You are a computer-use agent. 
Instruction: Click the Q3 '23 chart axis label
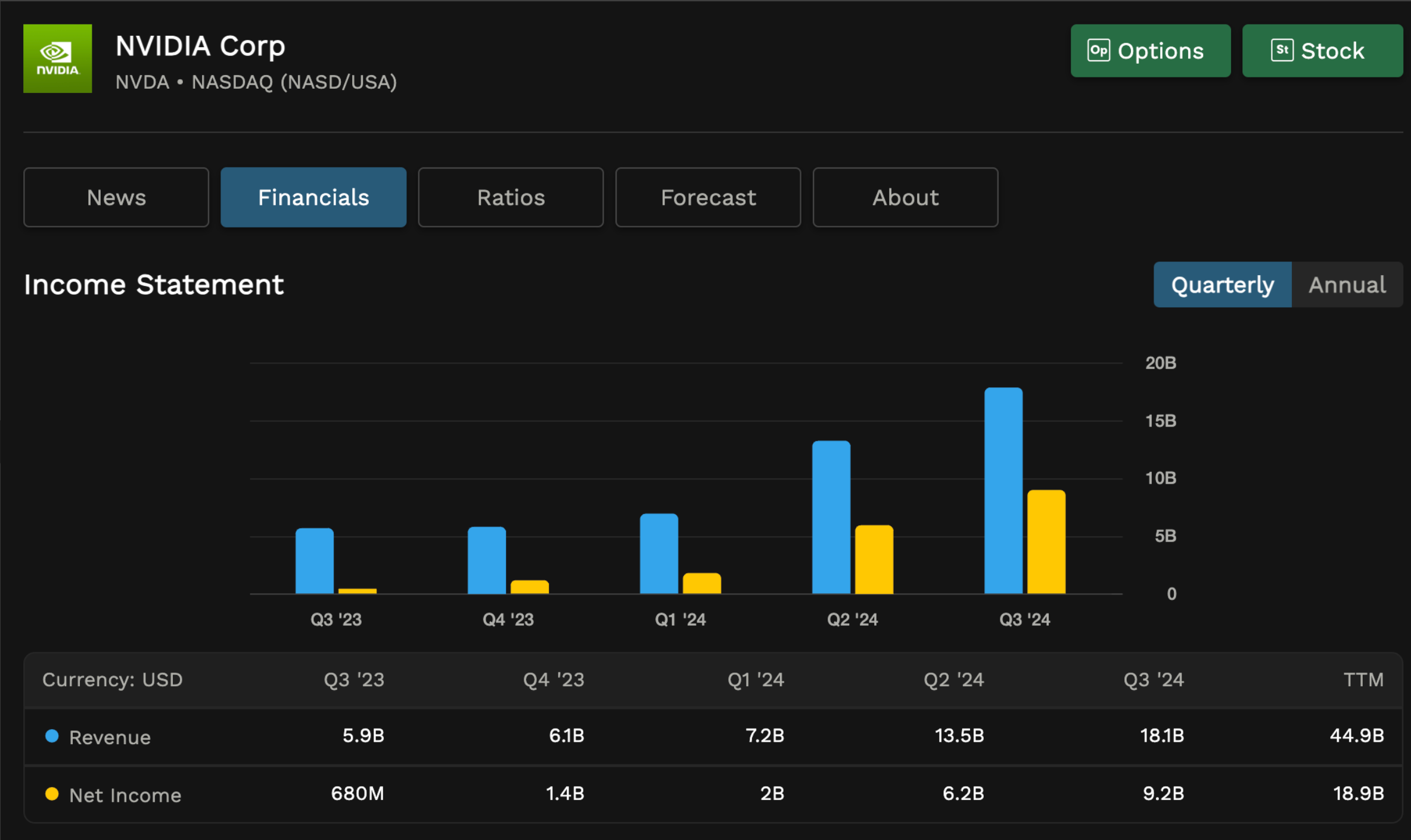click(336, 620)
